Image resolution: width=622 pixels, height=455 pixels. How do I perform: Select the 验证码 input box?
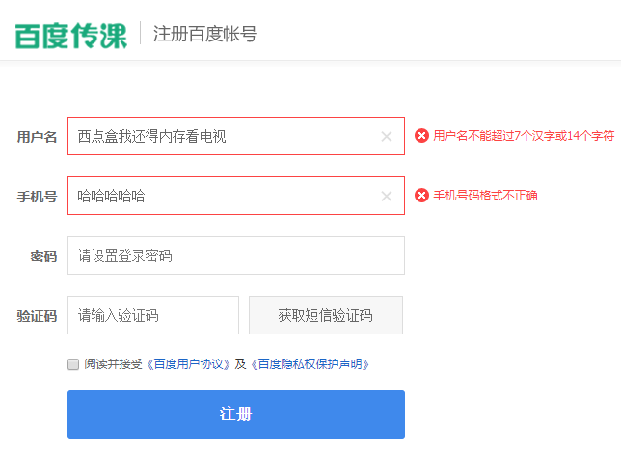click(x=153, y=316)
